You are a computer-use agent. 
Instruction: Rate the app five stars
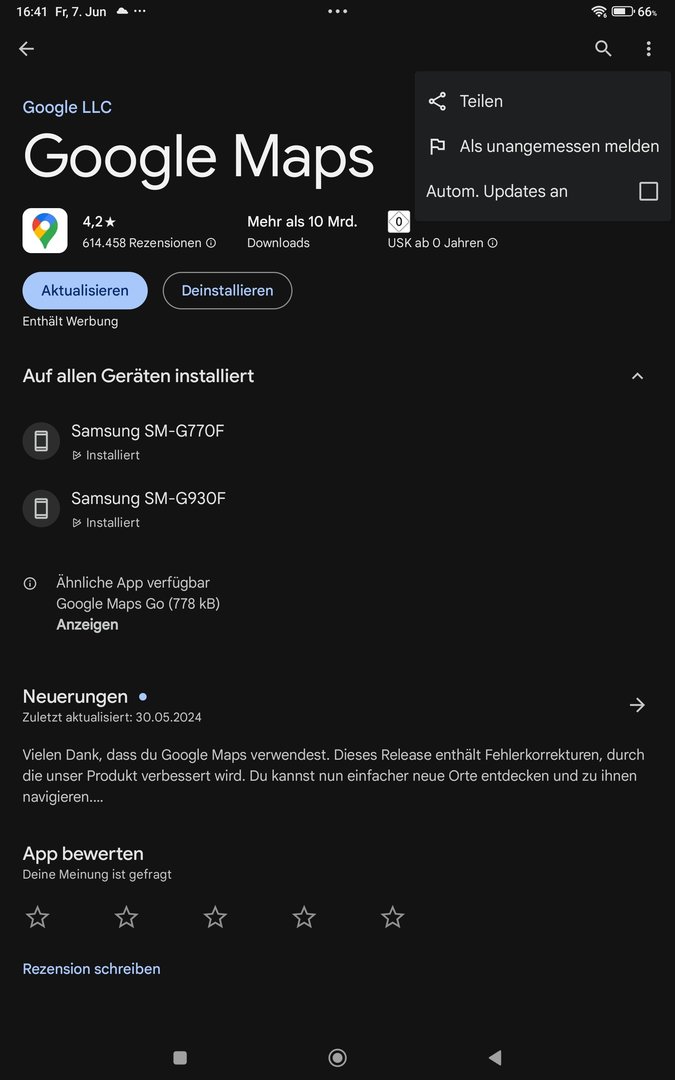pyautogui.click(x=393, y=917)
